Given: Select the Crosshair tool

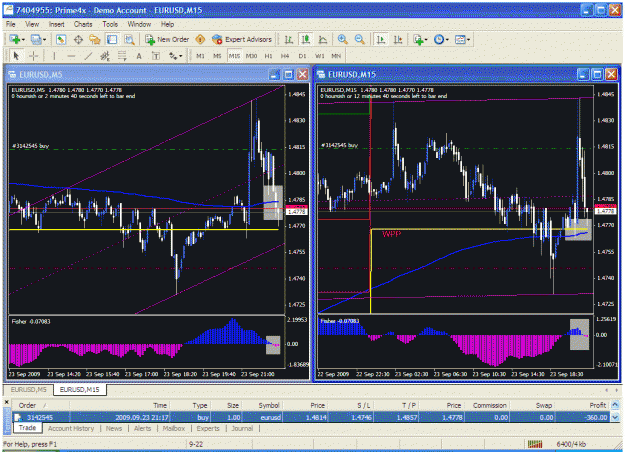Looking at the screenshot, I should pyautogui.click(x=33, y=56).
